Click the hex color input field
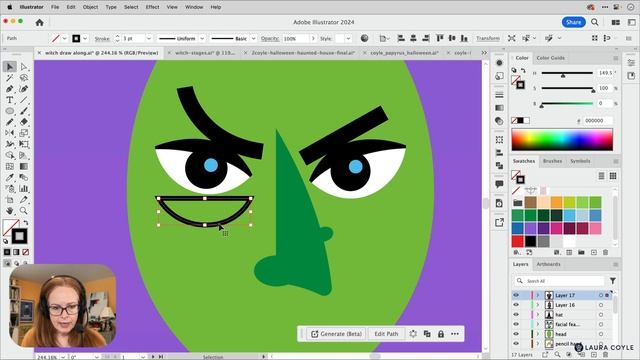This screenshot has height=360, width=640. pyautogui.click(x=598, y=120)
